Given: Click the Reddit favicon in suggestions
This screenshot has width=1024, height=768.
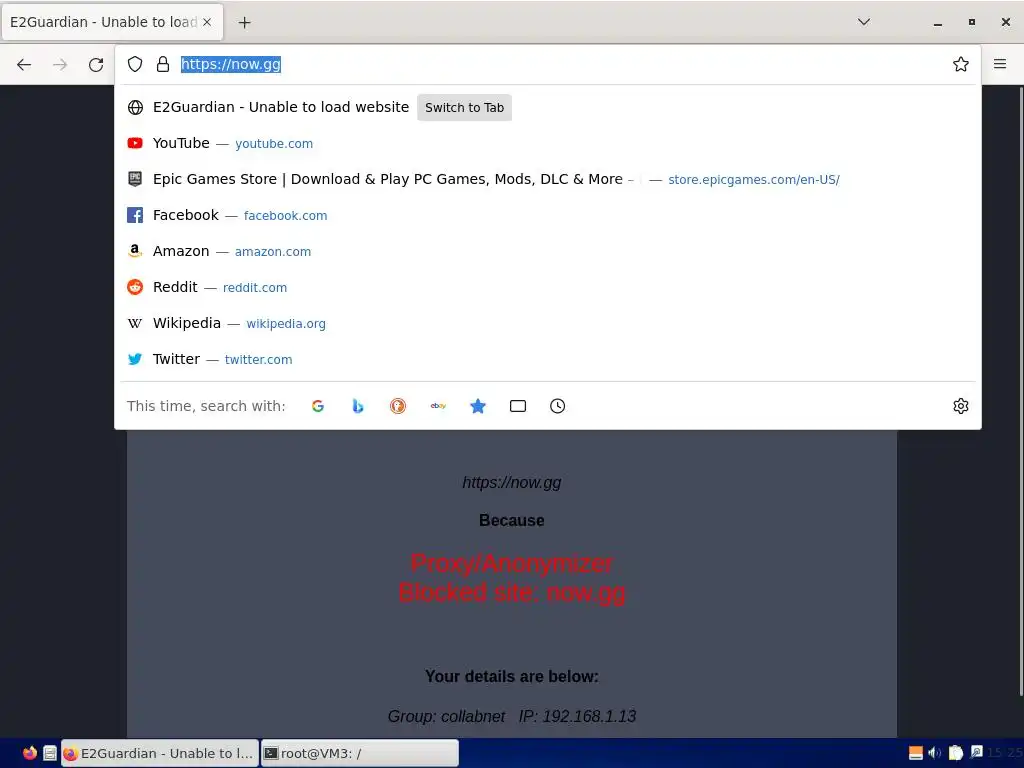Looking at the screenshot, I should click(x=135, y=287).
